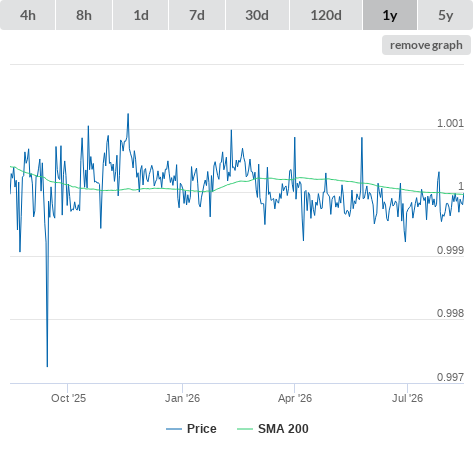Open the 120d time range
Image resolution: width=474 pixels, height=455 pixels.
click(x=326, y=15)
